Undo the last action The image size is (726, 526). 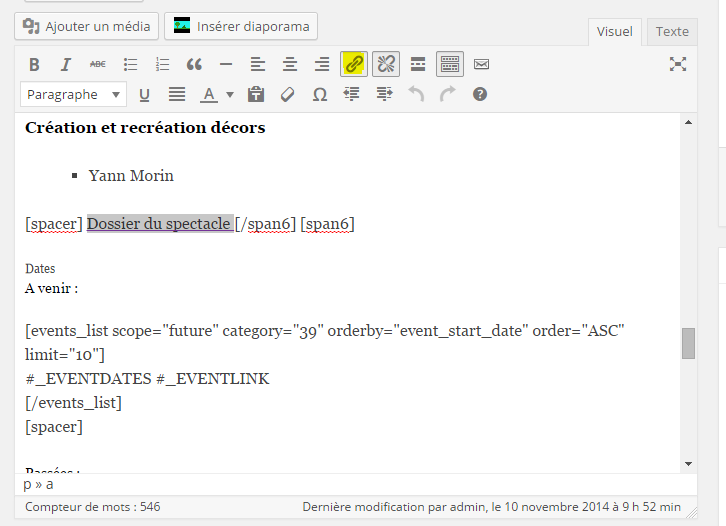point(416,94)
